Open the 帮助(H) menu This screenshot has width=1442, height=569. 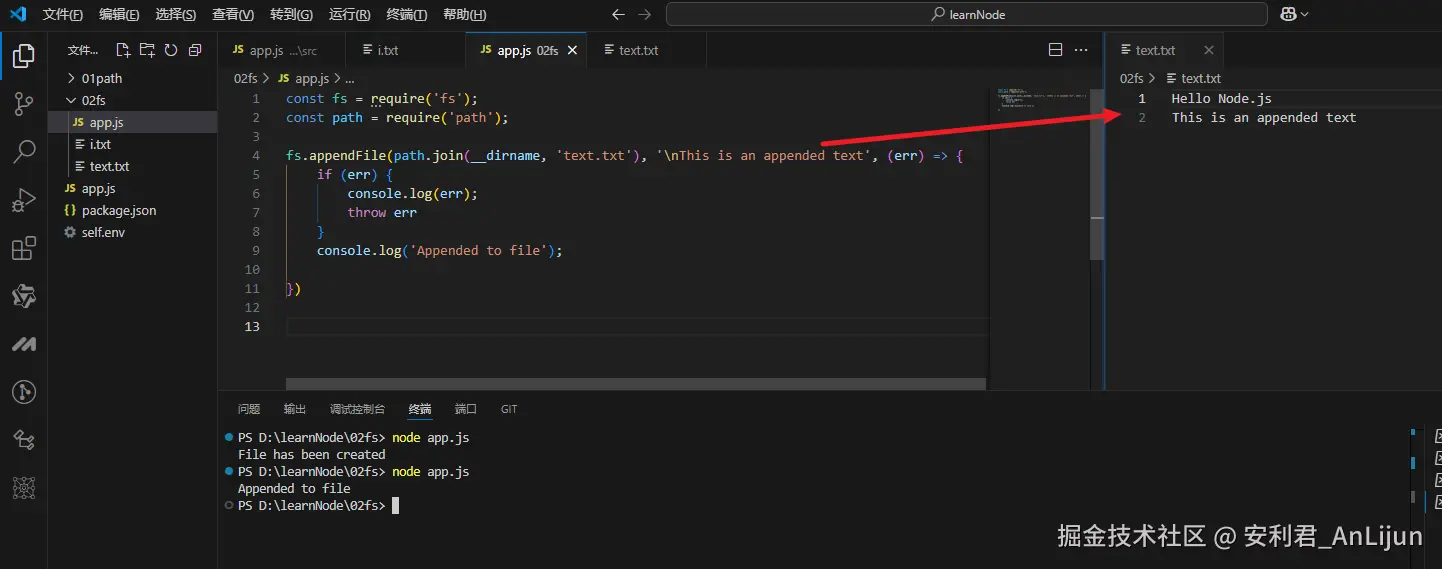pos(464,15)
